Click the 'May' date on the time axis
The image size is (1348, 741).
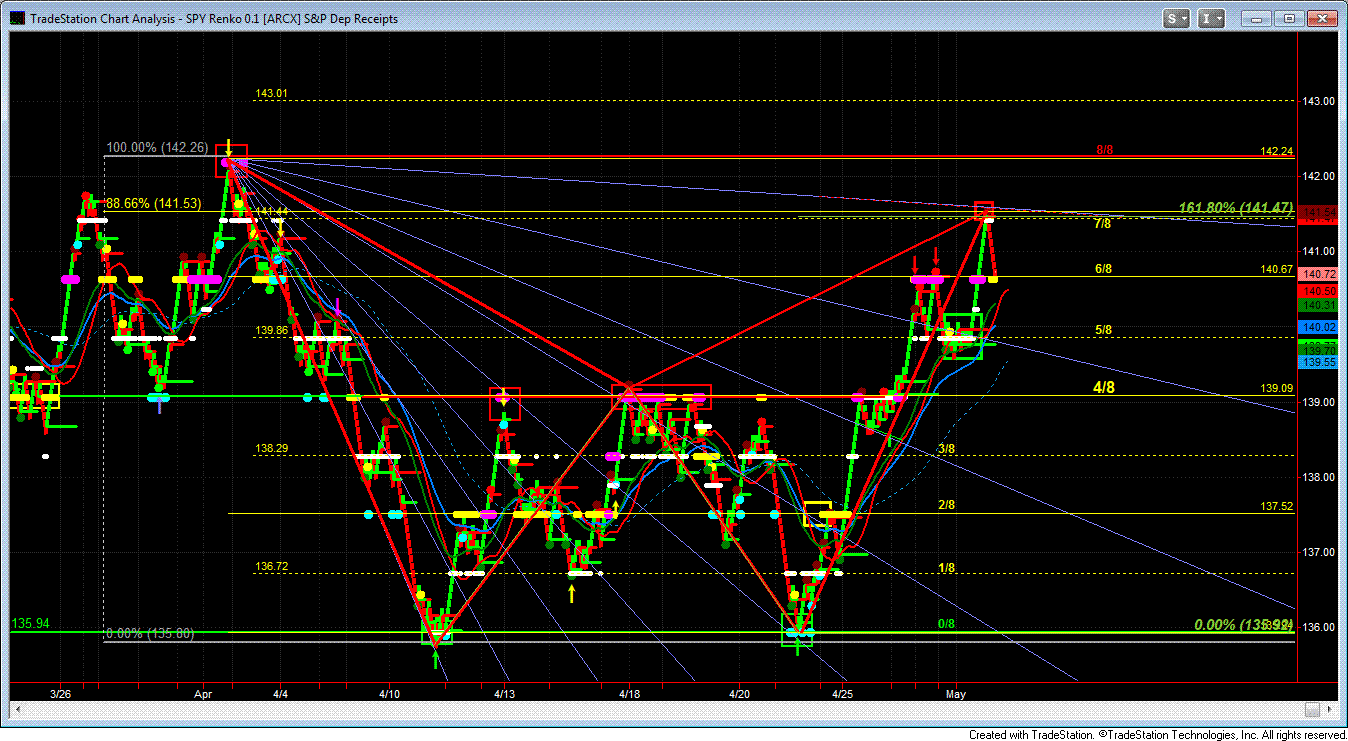pos(957,693)
